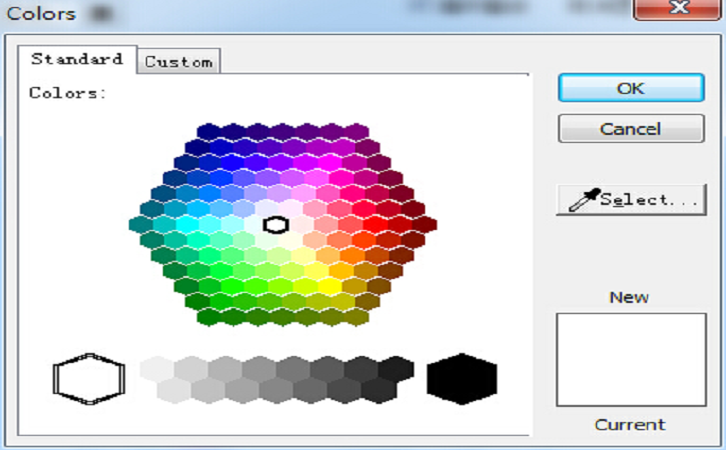Choose the dark navy top-left corner hexagon

click(x=208, y=131)
